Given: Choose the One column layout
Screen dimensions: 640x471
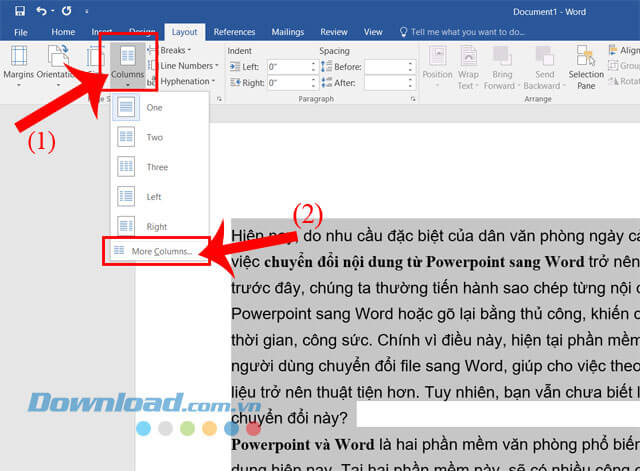Looking at the screenshot, I should [x=160, y=107].
